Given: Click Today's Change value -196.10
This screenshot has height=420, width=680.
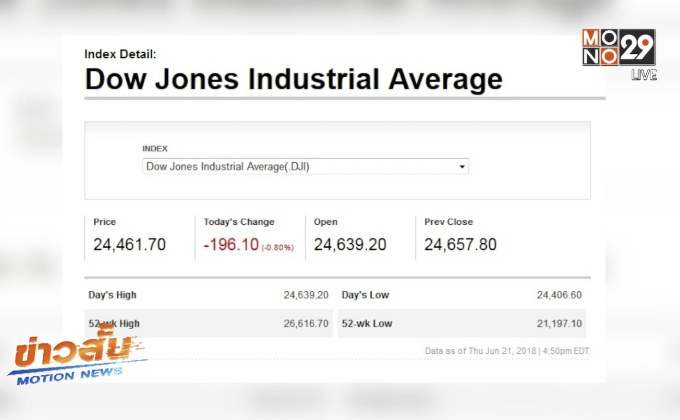Looking at the screenshot, I should click(230, 244).
